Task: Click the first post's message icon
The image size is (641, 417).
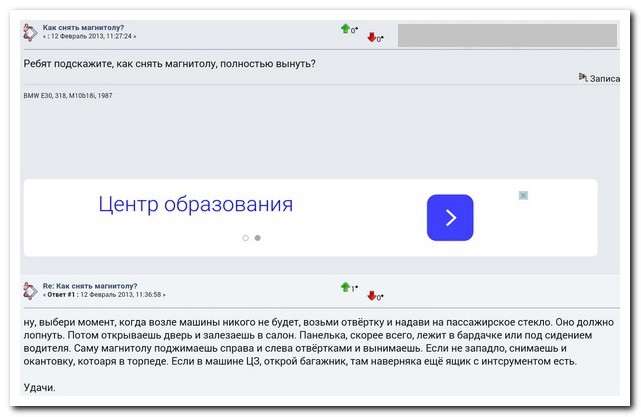Action: [x=30, y=32]
